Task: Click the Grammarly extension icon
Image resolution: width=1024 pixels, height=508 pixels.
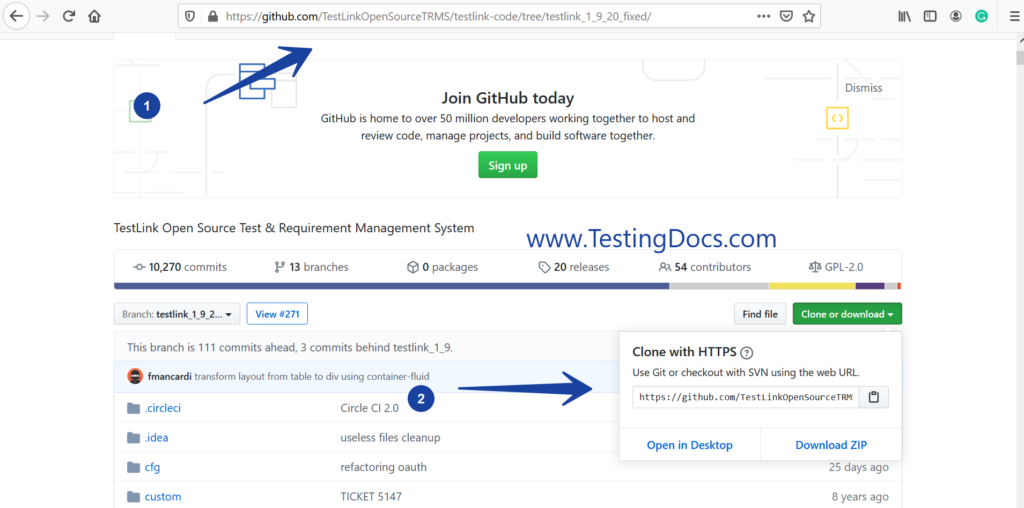Action: point(981,16)
